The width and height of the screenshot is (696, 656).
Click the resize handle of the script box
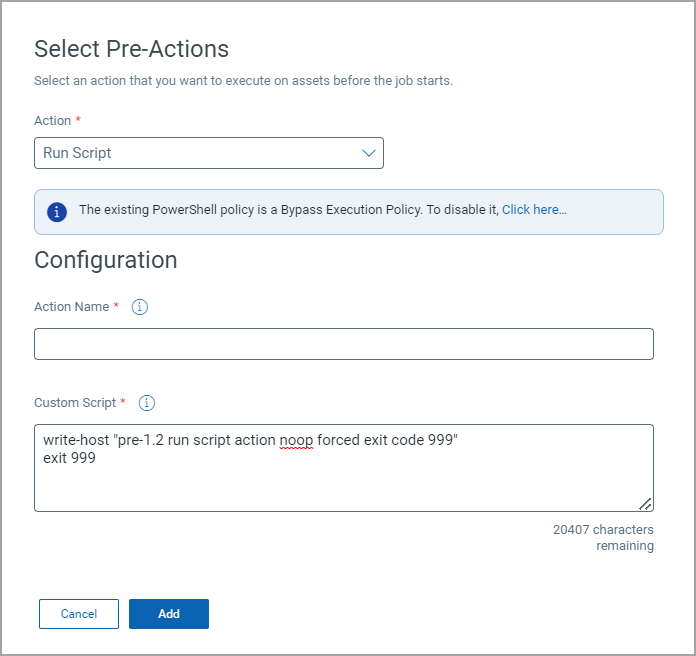tap(645, 503)
